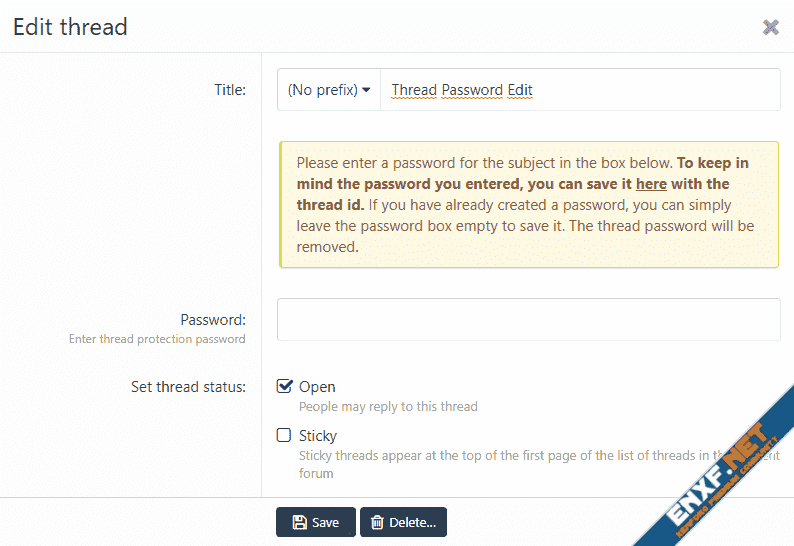Click the "Edit thread" dialog heading
Viewport: 794px width, 546px height.
pyautogui.click(x=70, y=27)
